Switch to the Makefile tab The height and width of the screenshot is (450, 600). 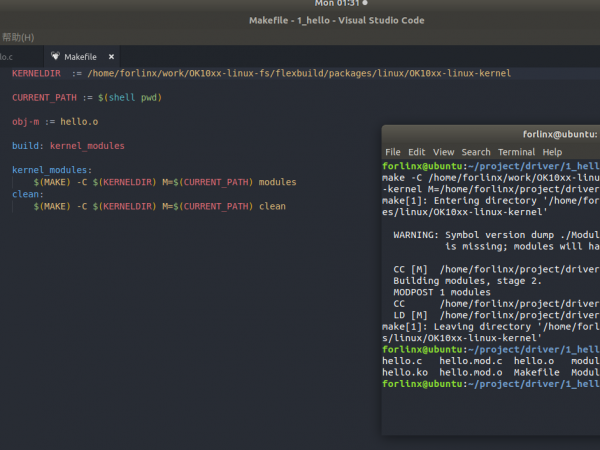pyautogui.click(x=80, y=57)
